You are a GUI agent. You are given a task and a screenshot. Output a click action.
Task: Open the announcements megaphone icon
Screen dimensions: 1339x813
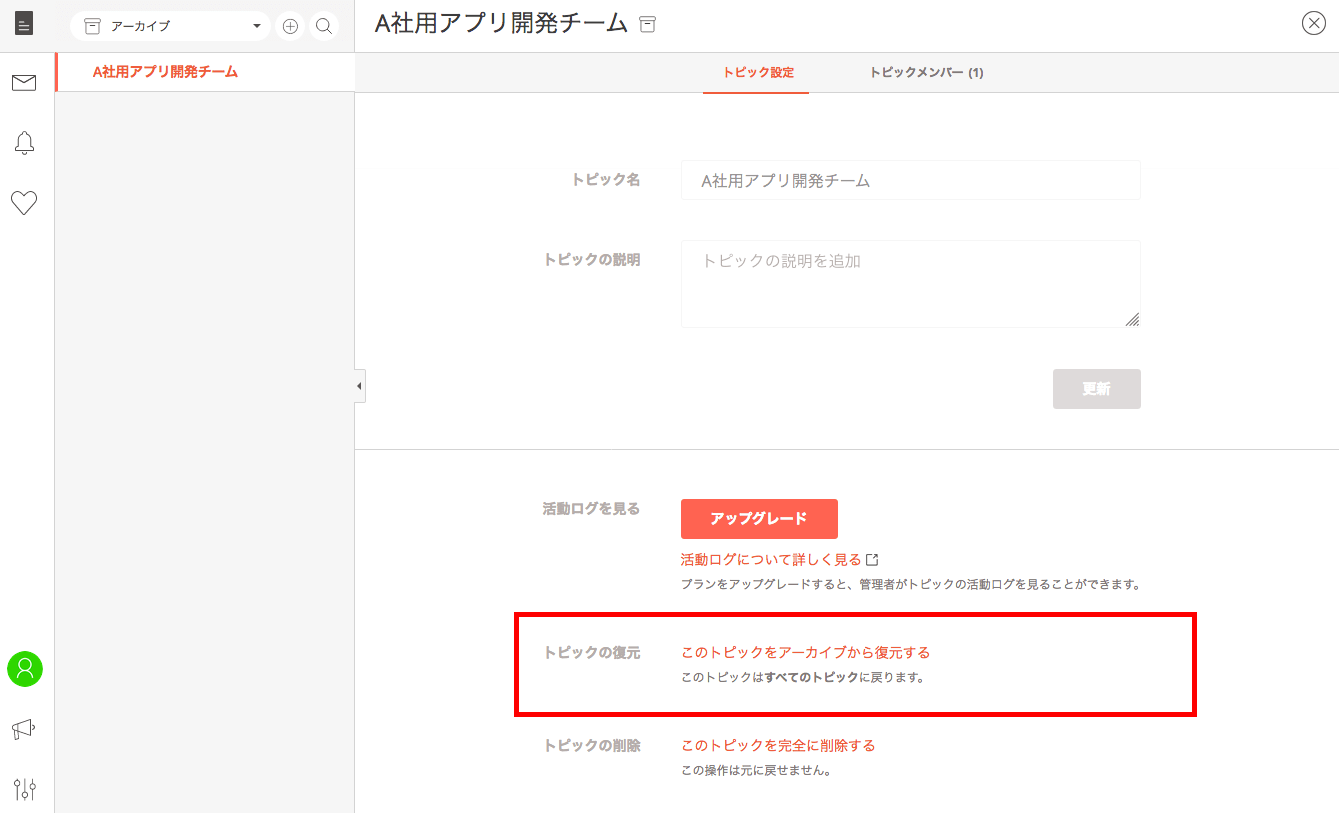(x=24, y=729)
